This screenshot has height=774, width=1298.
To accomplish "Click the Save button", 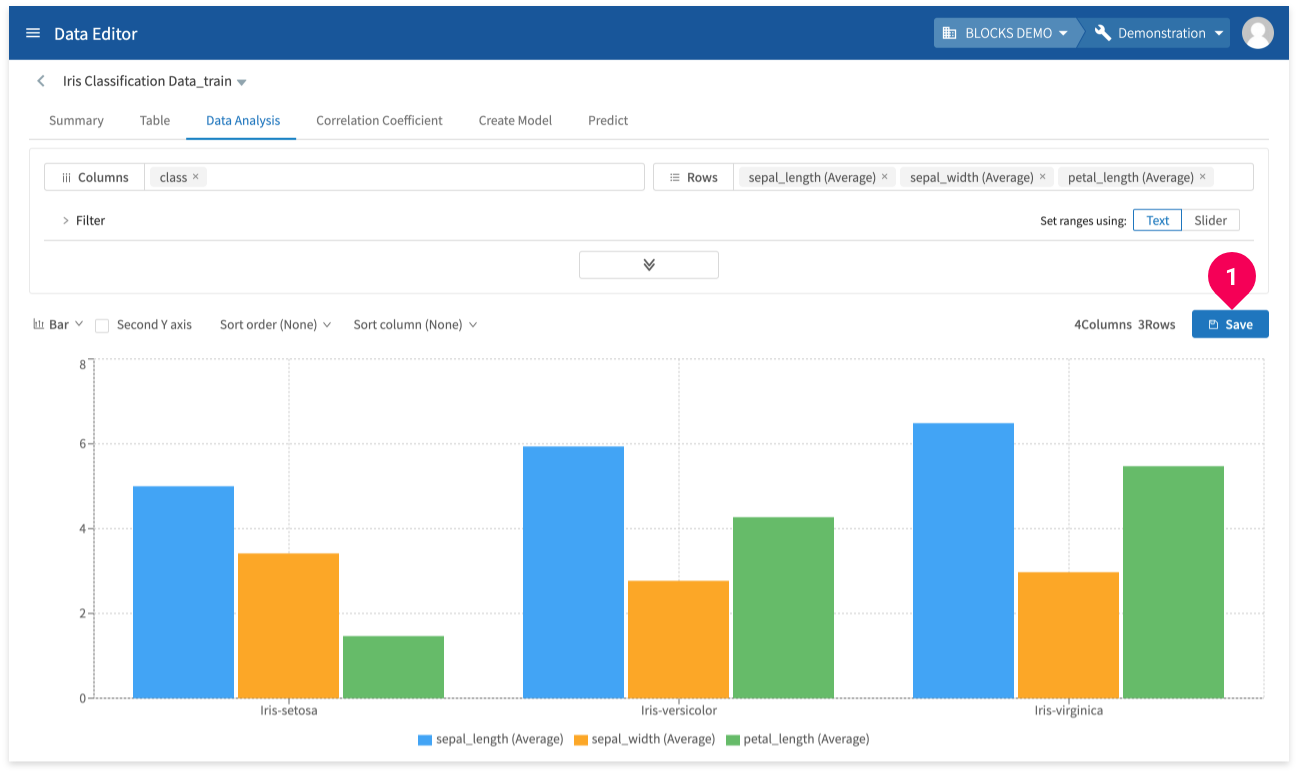I will point(1230,324).
